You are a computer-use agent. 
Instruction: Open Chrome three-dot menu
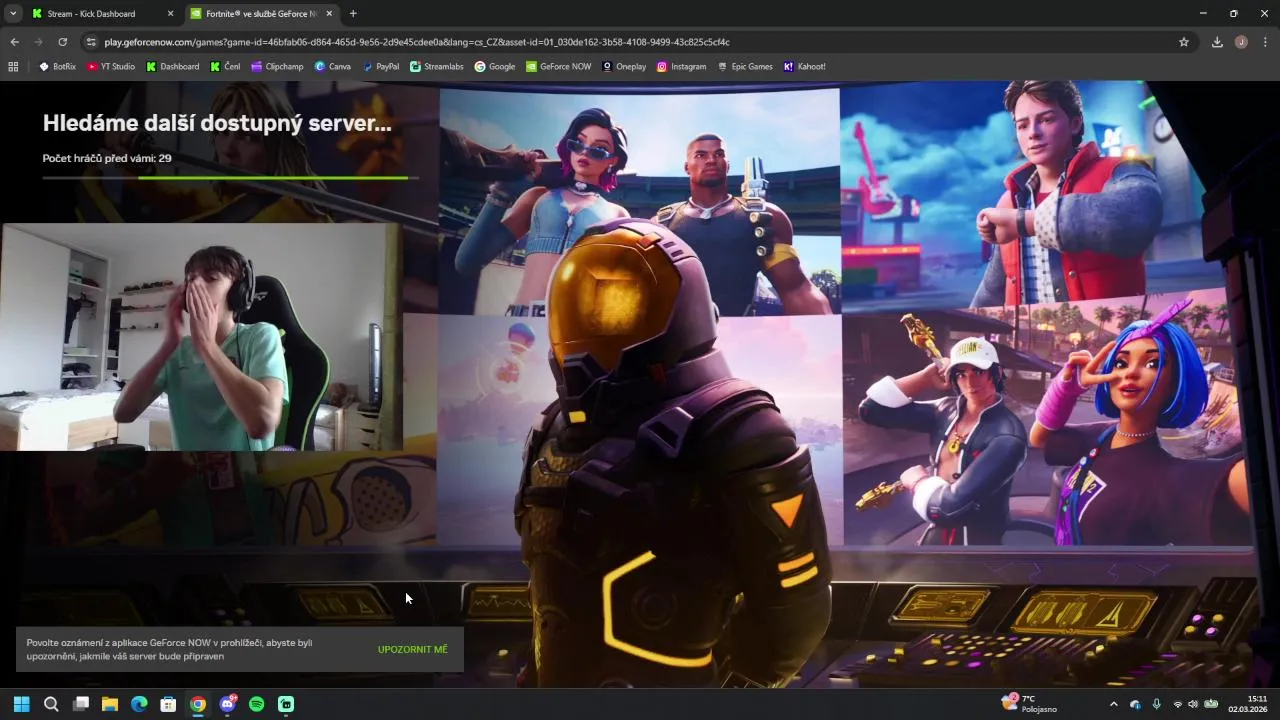pyautogui.click(x=1265, y=42)
